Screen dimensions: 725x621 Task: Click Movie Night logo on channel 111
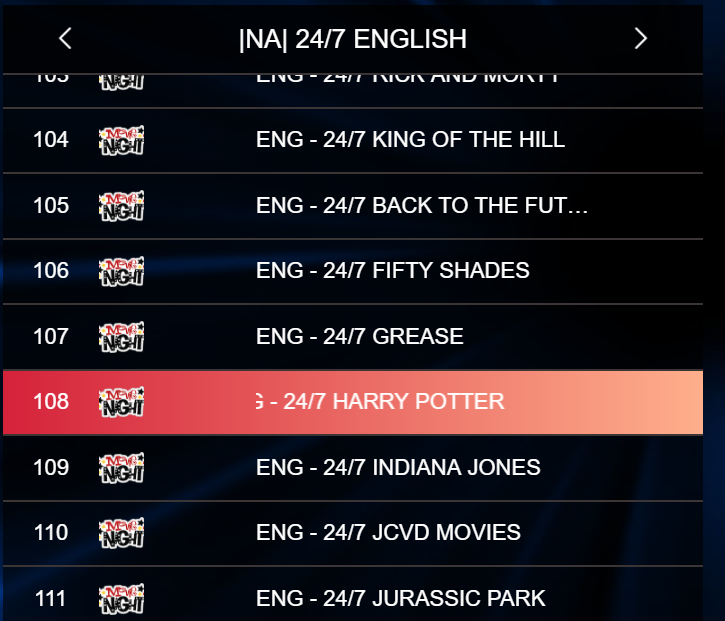(122, 599)
